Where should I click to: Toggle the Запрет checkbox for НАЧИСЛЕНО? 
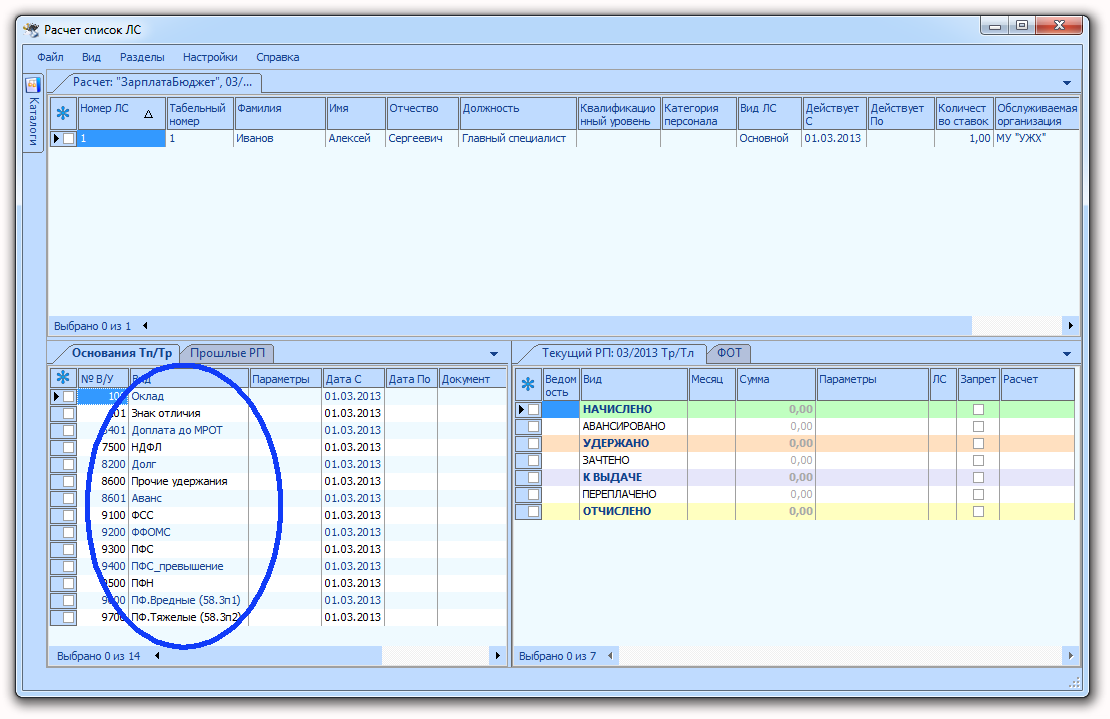[978, 409]
